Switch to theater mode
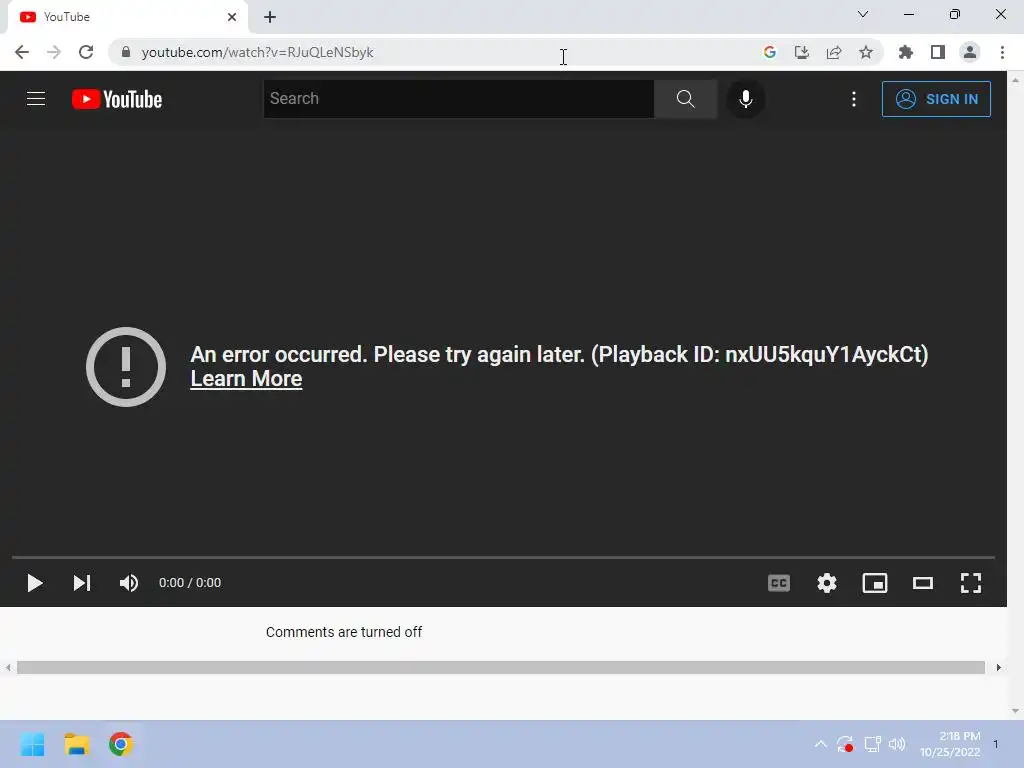The height and width of the screenshot is (768, 1024). [923, 583]
